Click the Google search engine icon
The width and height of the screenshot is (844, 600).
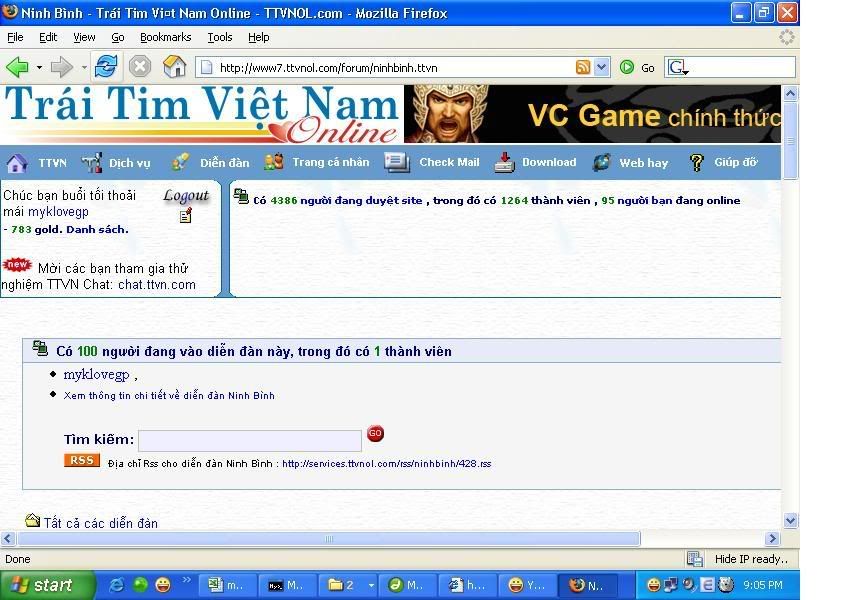(x=677, y=67)
